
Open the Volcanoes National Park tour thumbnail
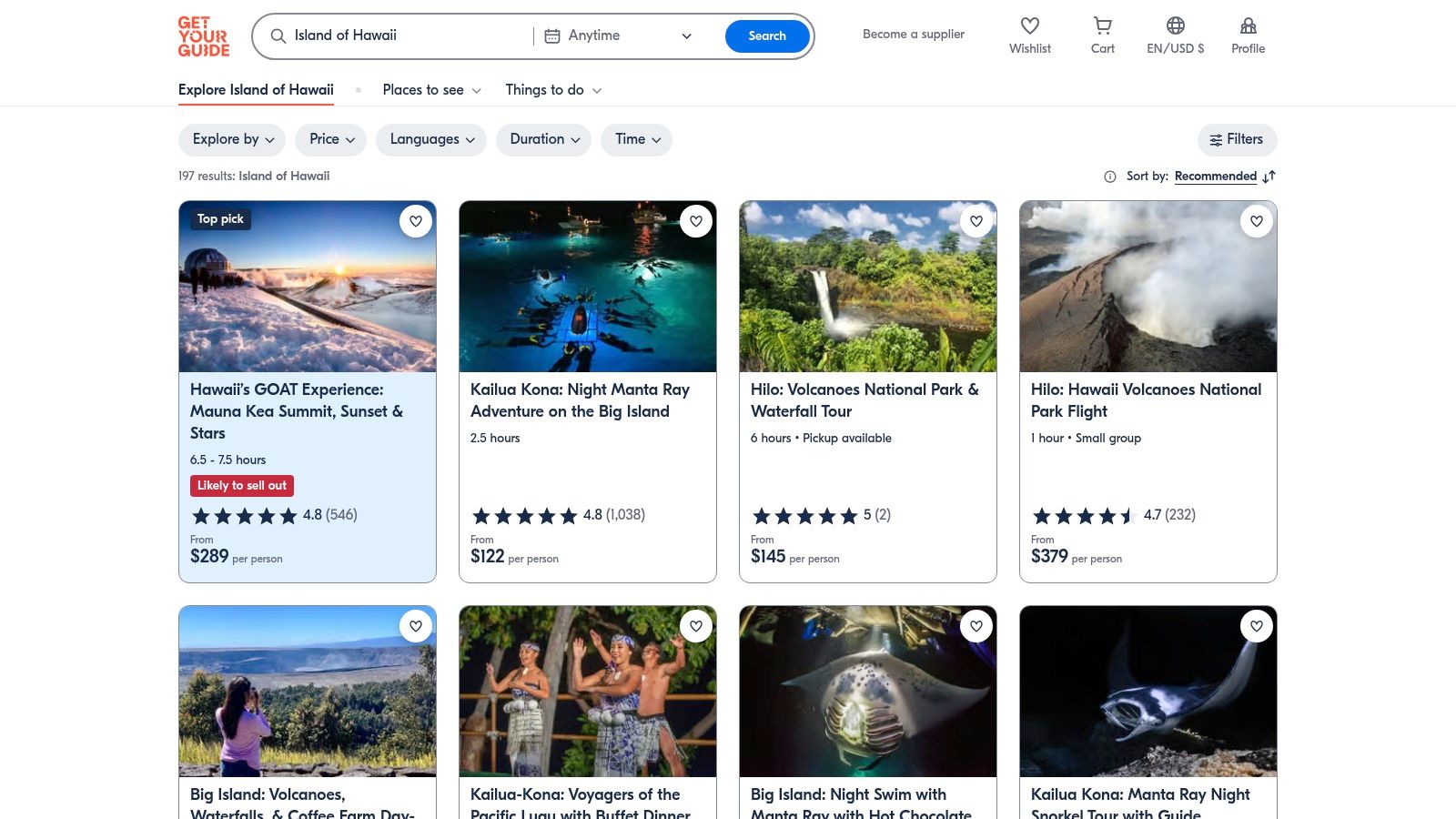click(x=867, y=286)
